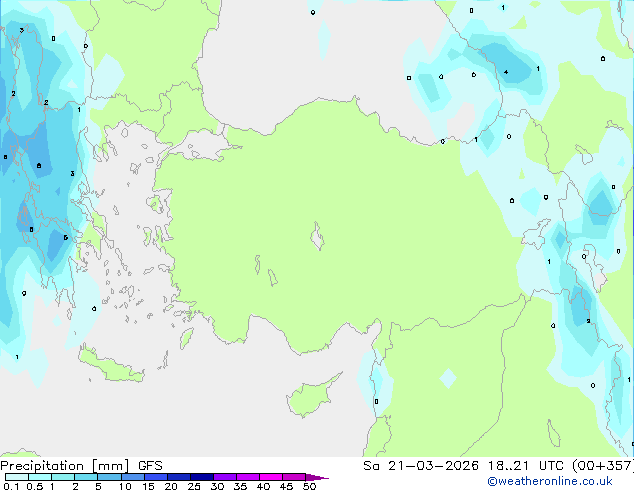The width and height of the screenshot is (634, 490).
Task: Click the '25' legend scale label
Action: click(x=194, y=486)
